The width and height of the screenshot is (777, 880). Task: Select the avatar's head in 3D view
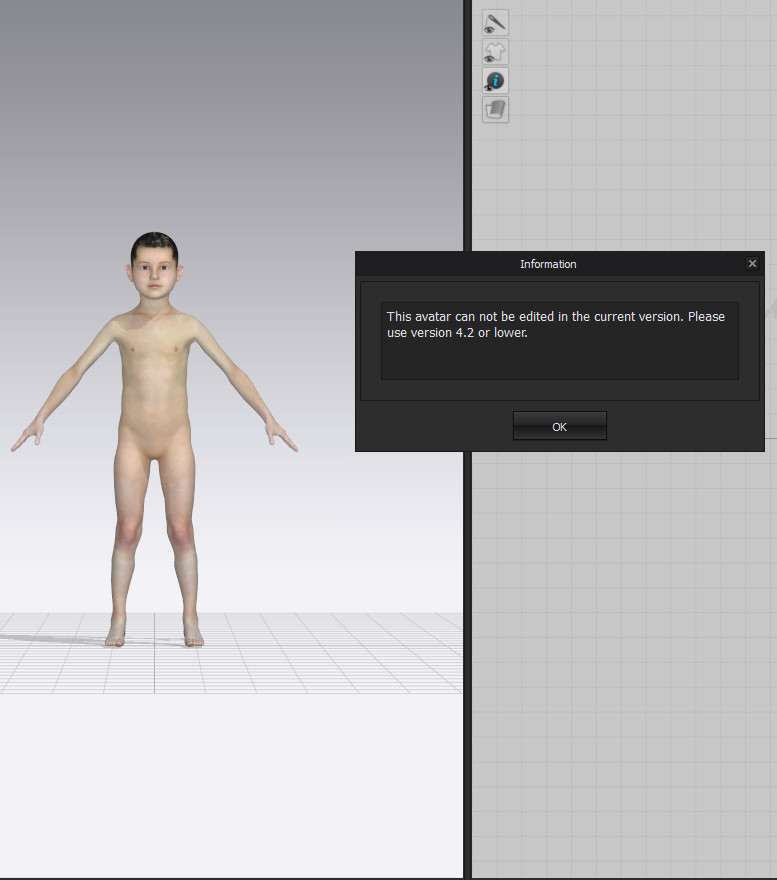(x=154, y=266)
